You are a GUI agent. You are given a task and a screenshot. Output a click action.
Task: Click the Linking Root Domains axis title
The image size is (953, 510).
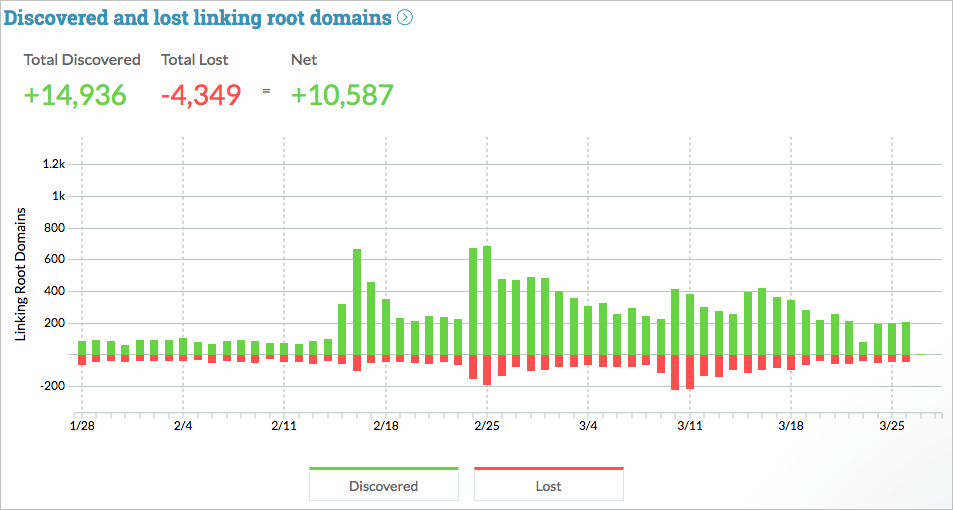coord(20,274)
